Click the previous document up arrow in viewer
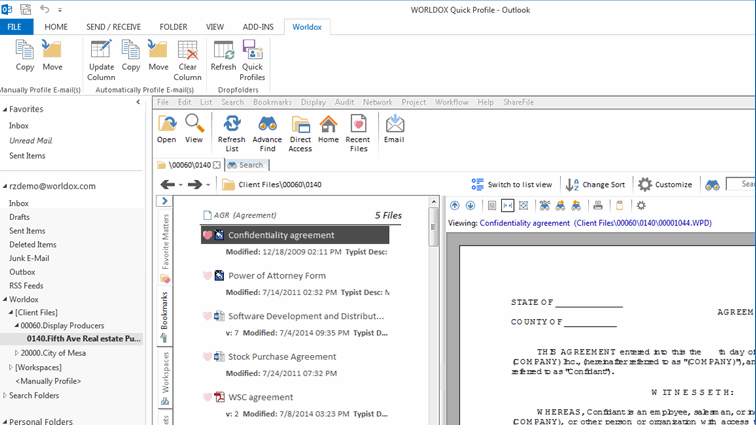The width and height of the screenshot is (756, 425). pyautogui.click(x=455, y=206)
